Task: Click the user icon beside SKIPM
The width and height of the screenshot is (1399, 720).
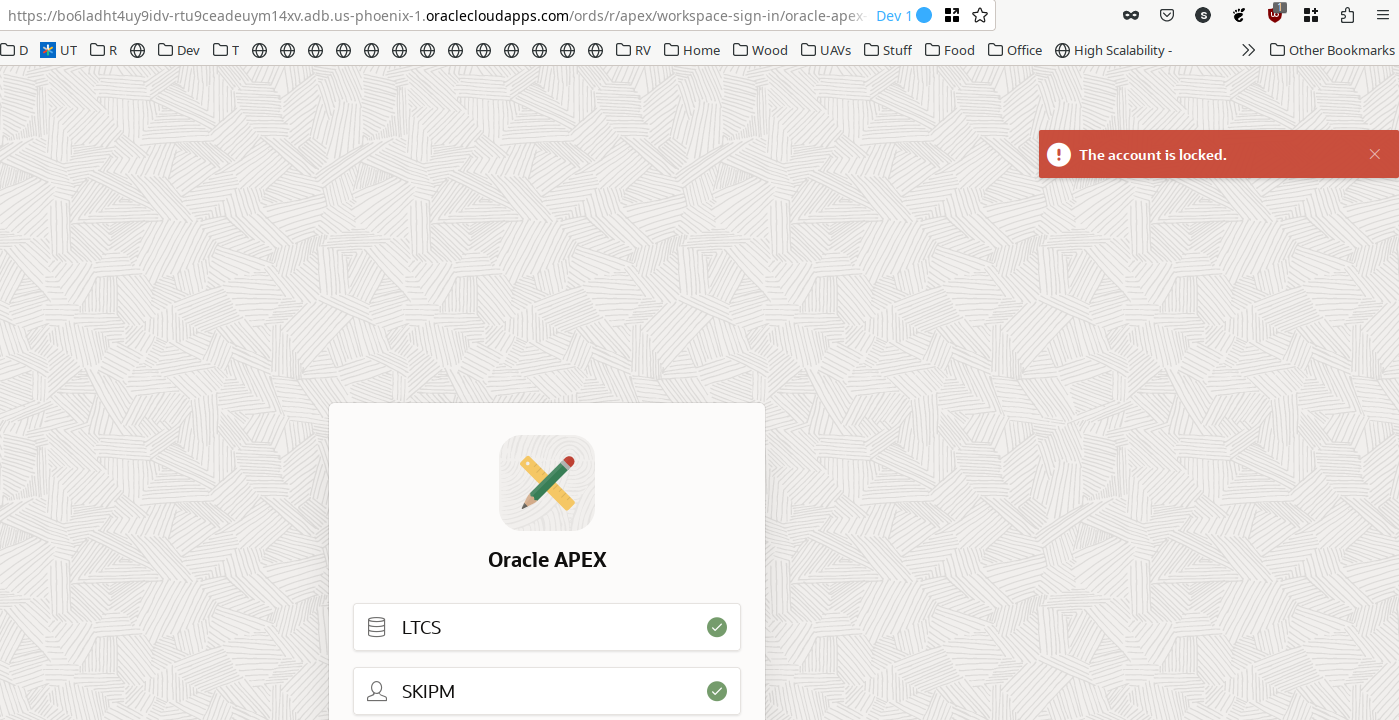Action: click(x=377, y=691)
